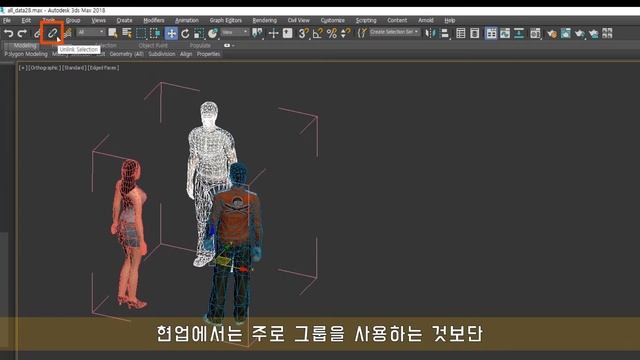The height and width of the screenshot is (360, 640).
Task: Activate the Select Object tool
Action: click(x=113, y=33)
